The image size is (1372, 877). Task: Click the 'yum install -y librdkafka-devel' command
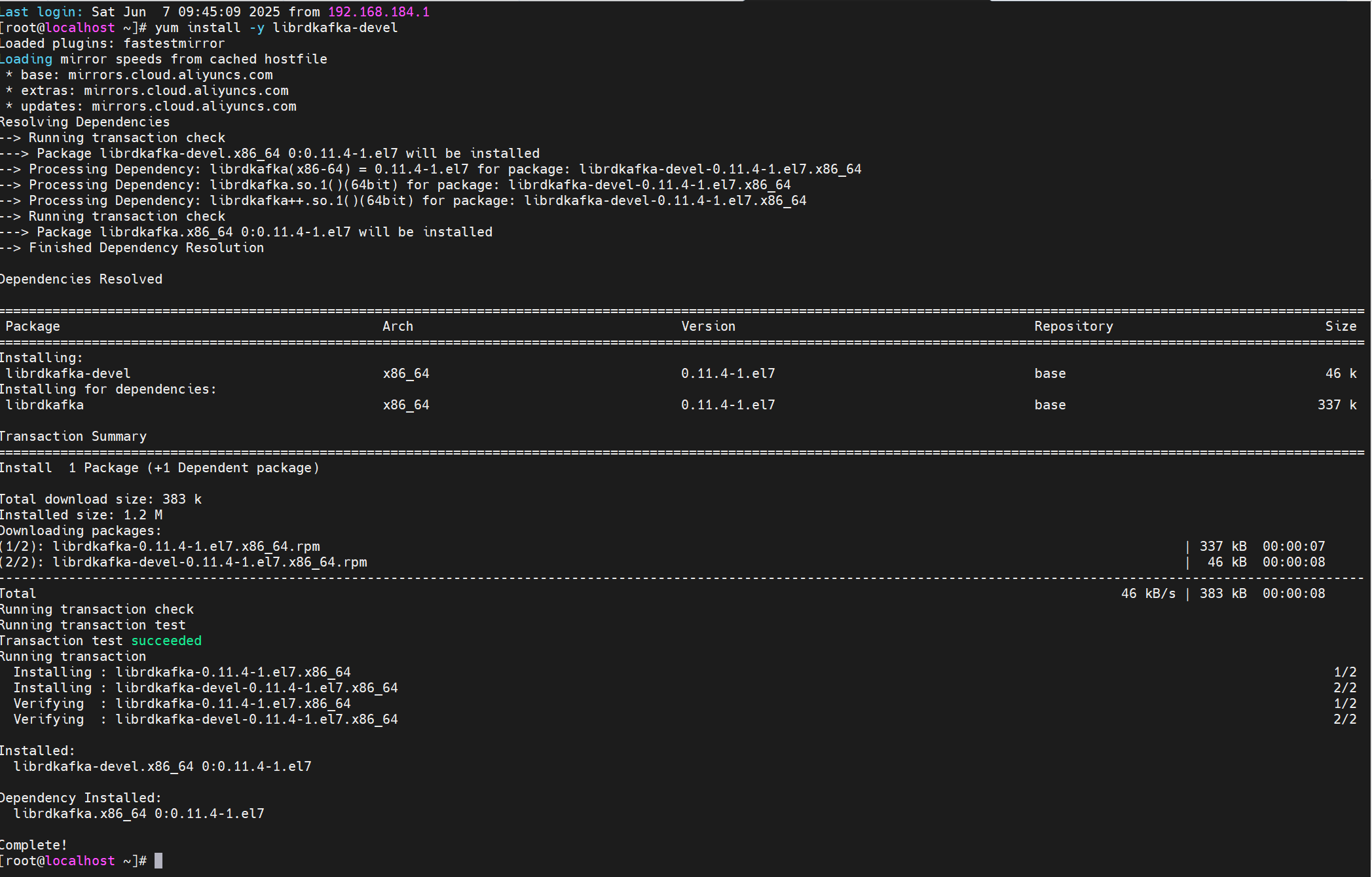click(276, 28)
